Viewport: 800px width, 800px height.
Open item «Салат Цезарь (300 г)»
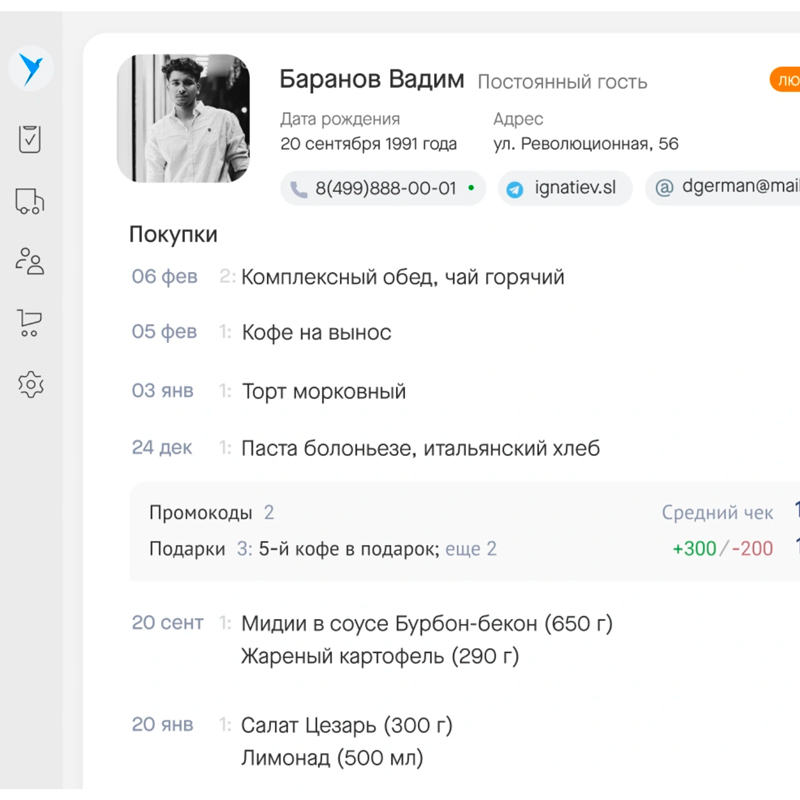coord(347,725)
